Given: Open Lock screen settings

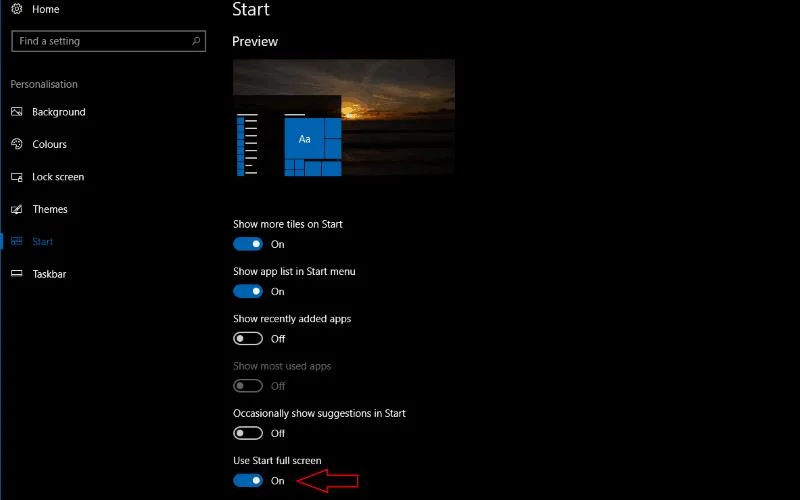Looking at the screenshot, I should click(58, 177).
